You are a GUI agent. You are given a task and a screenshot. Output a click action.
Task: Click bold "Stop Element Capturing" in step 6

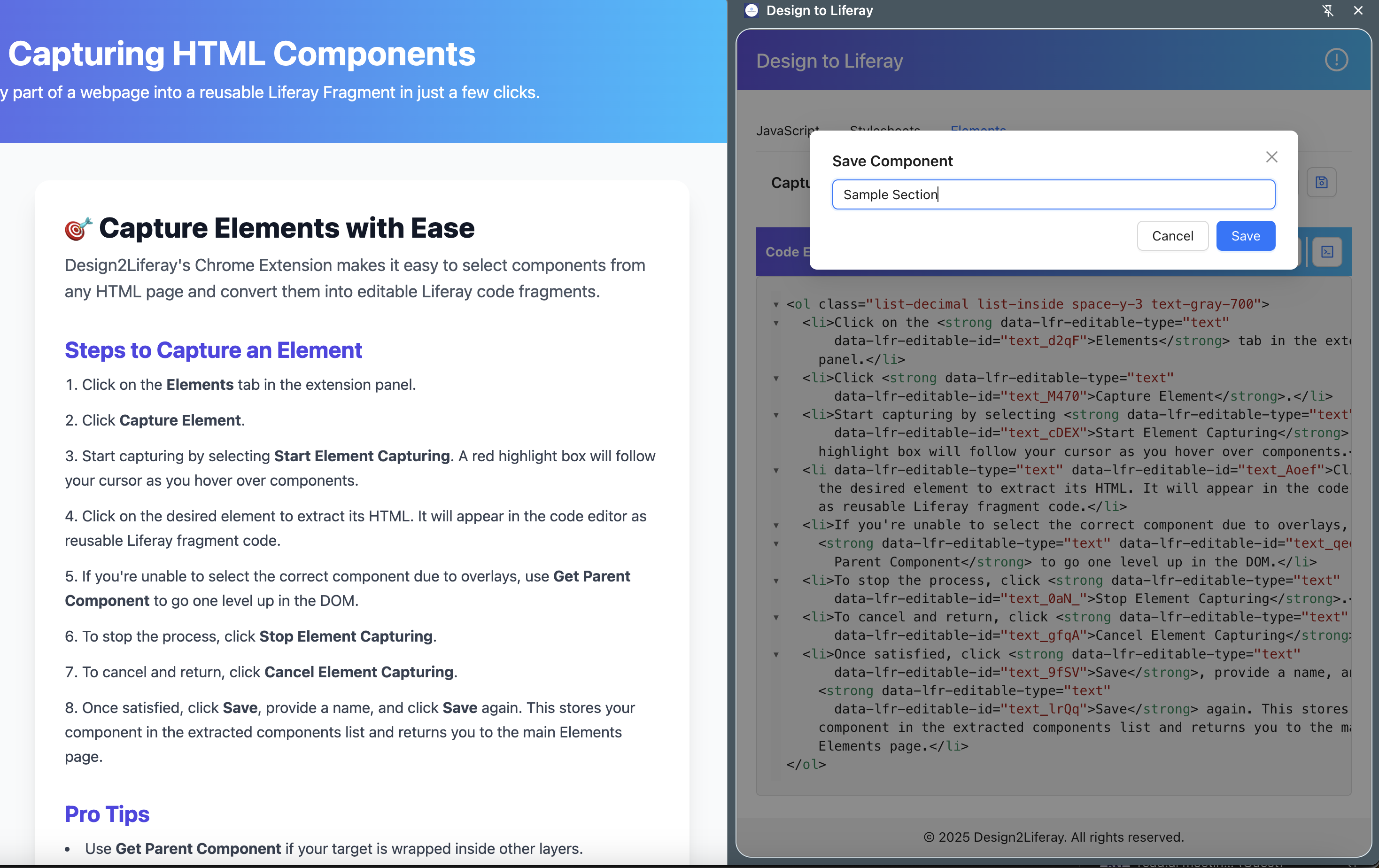346,636
